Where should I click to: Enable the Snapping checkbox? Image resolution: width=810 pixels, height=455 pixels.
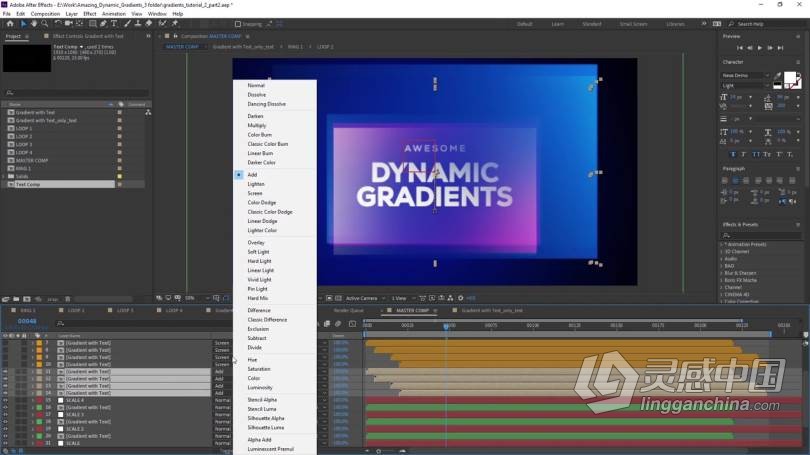(x=238, y=24)
